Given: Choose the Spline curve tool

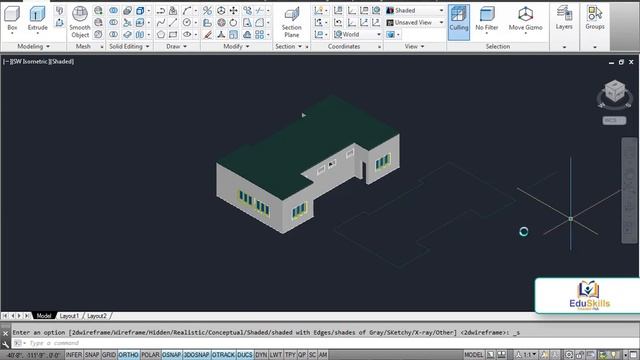Looking at the screenshot, I should click(x=161, y=22).
